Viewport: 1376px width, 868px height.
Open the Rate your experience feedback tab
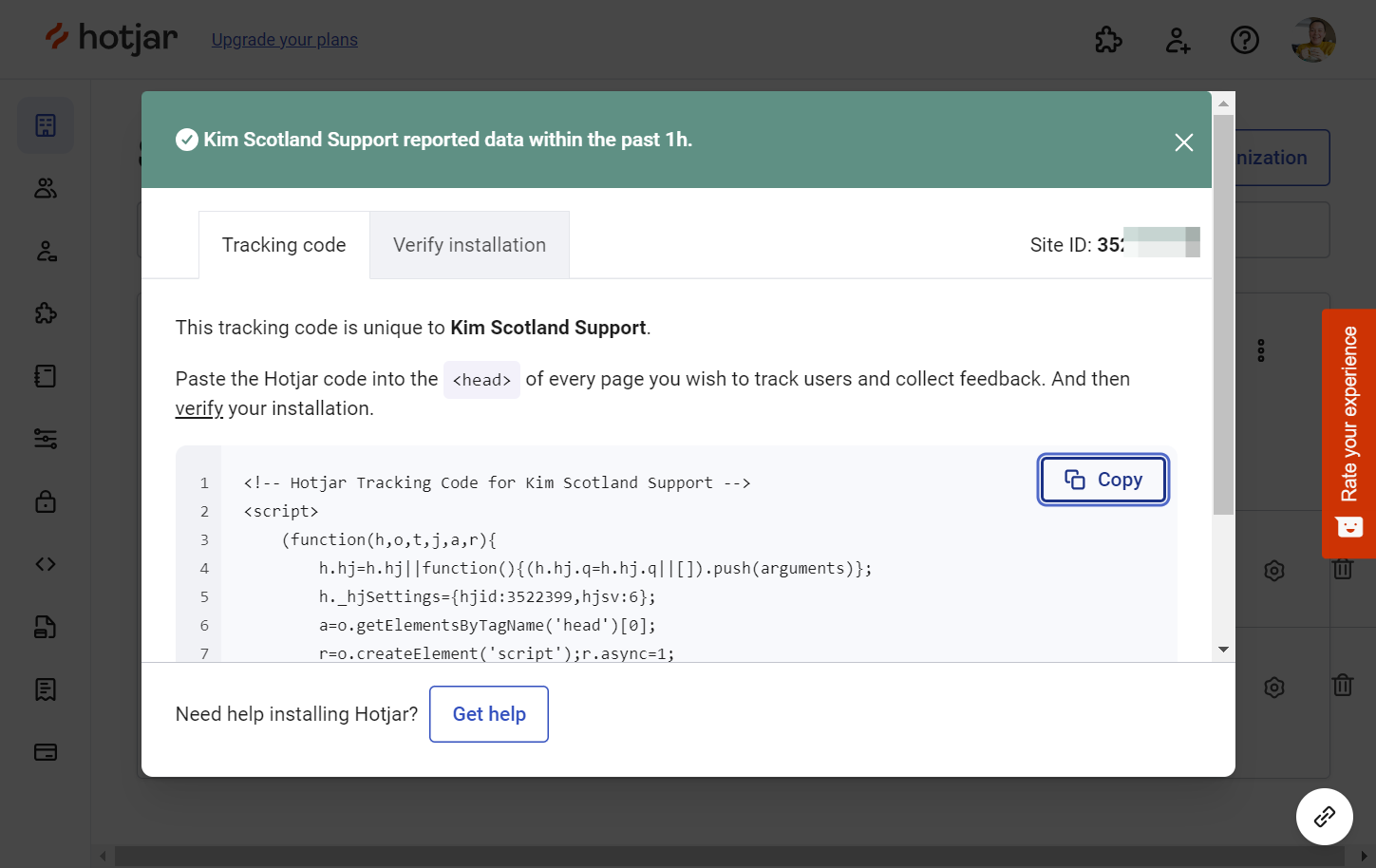[1348, 433]
